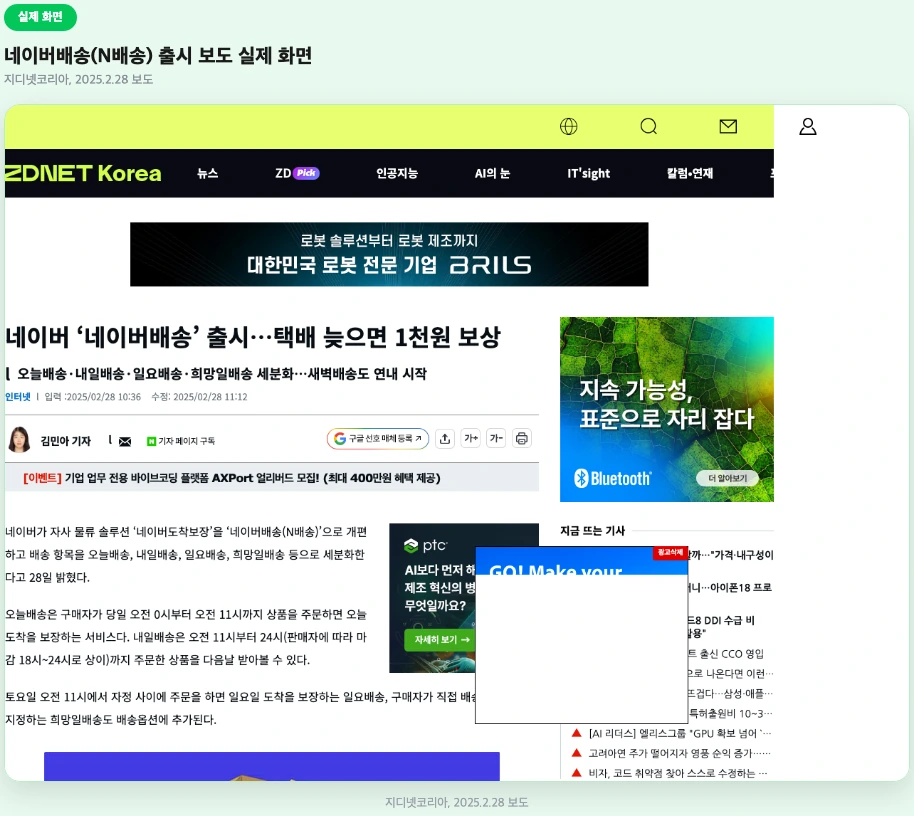Click the 김민아 기자 name link
Viewport: 914px width, 816px height.
[65, 441]
